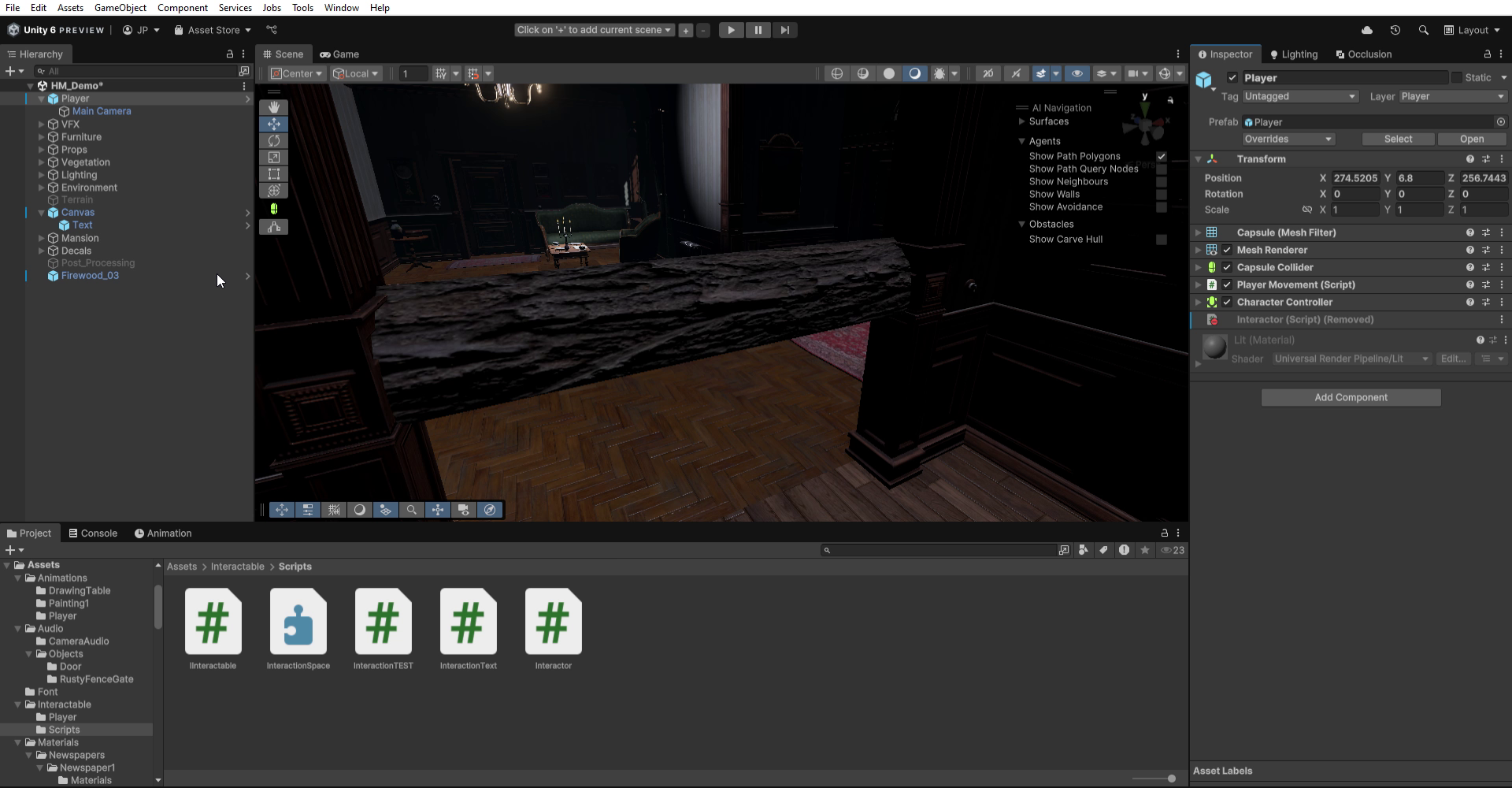Open the Asset Store dropdown button
1512x788 pixels.
tap(213, 30)
